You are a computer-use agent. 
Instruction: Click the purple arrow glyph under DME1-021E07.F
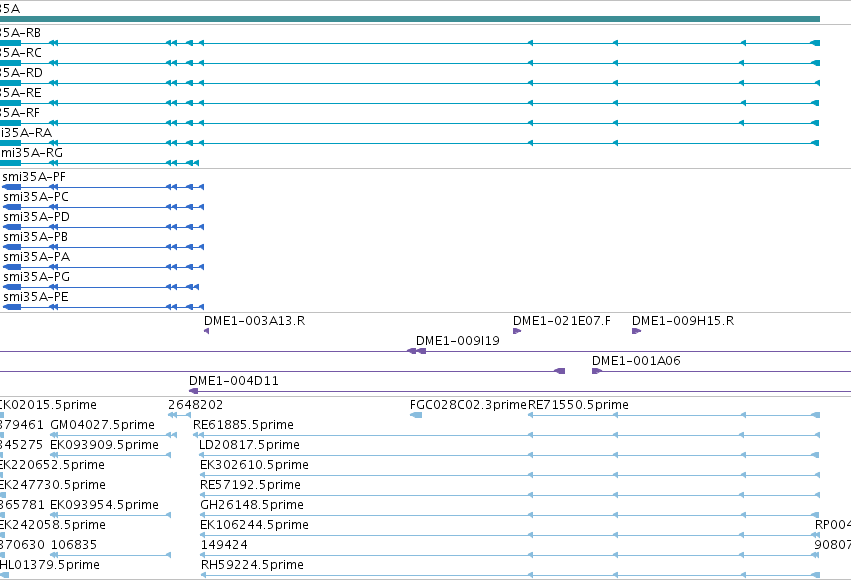(x=517, y=331)
